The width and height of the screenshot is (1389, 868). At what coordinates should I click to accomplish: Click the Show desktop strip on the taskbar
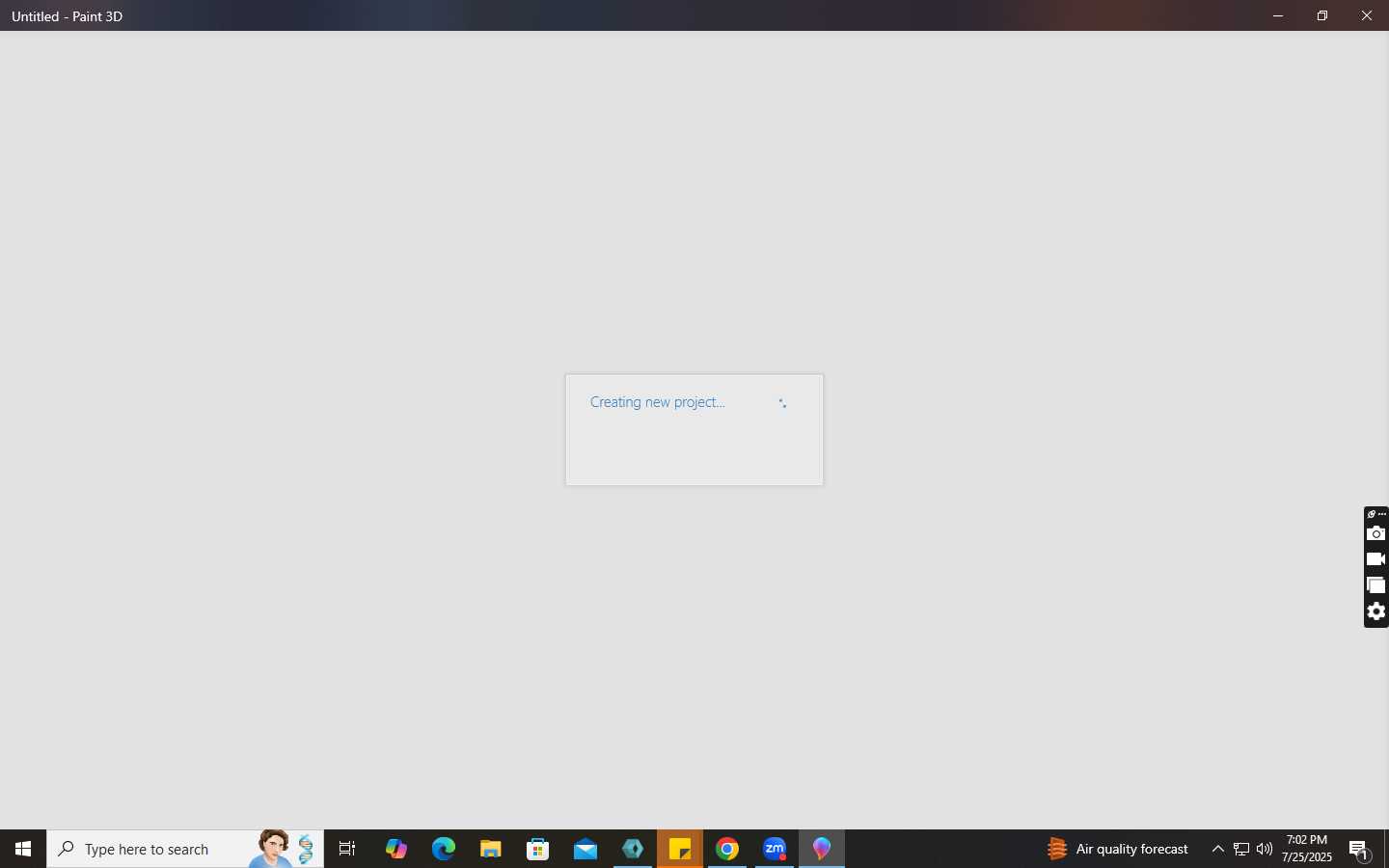1386,849
